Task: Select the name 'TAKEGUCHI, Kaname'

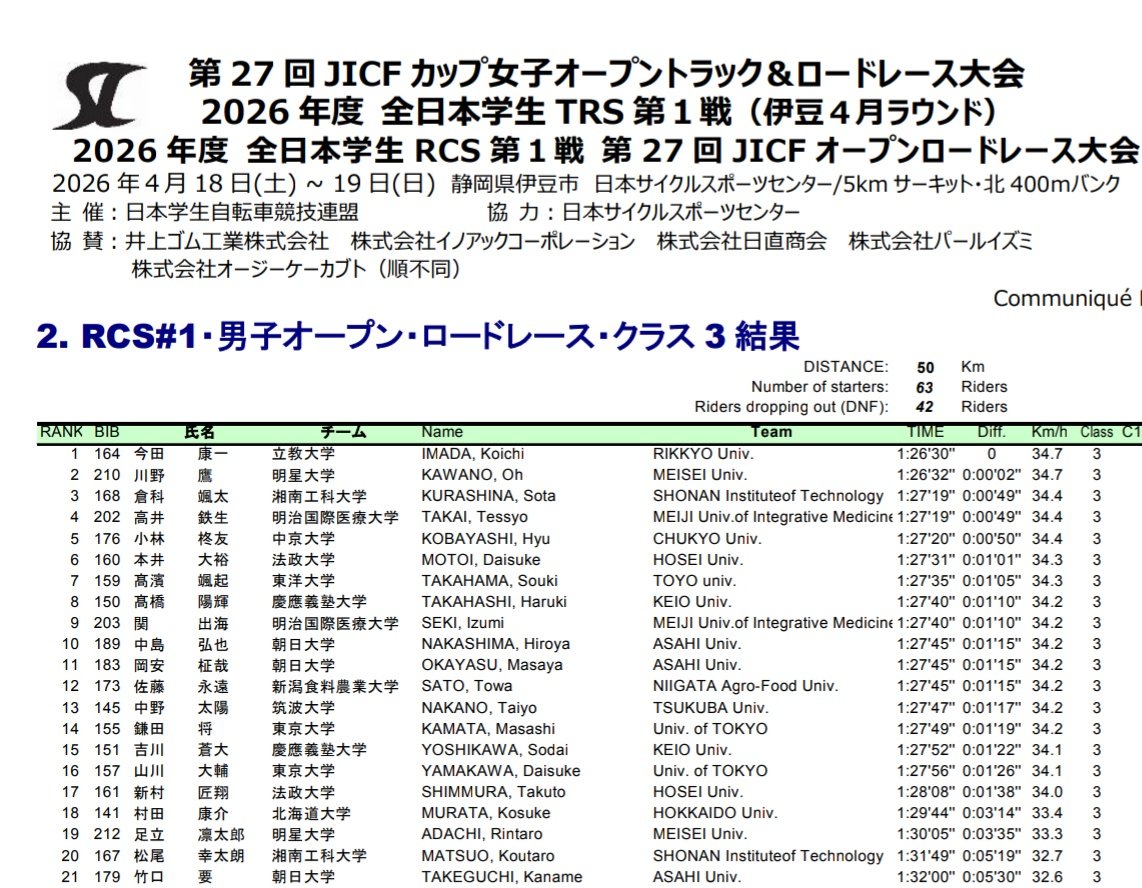Action: (501, 876)
